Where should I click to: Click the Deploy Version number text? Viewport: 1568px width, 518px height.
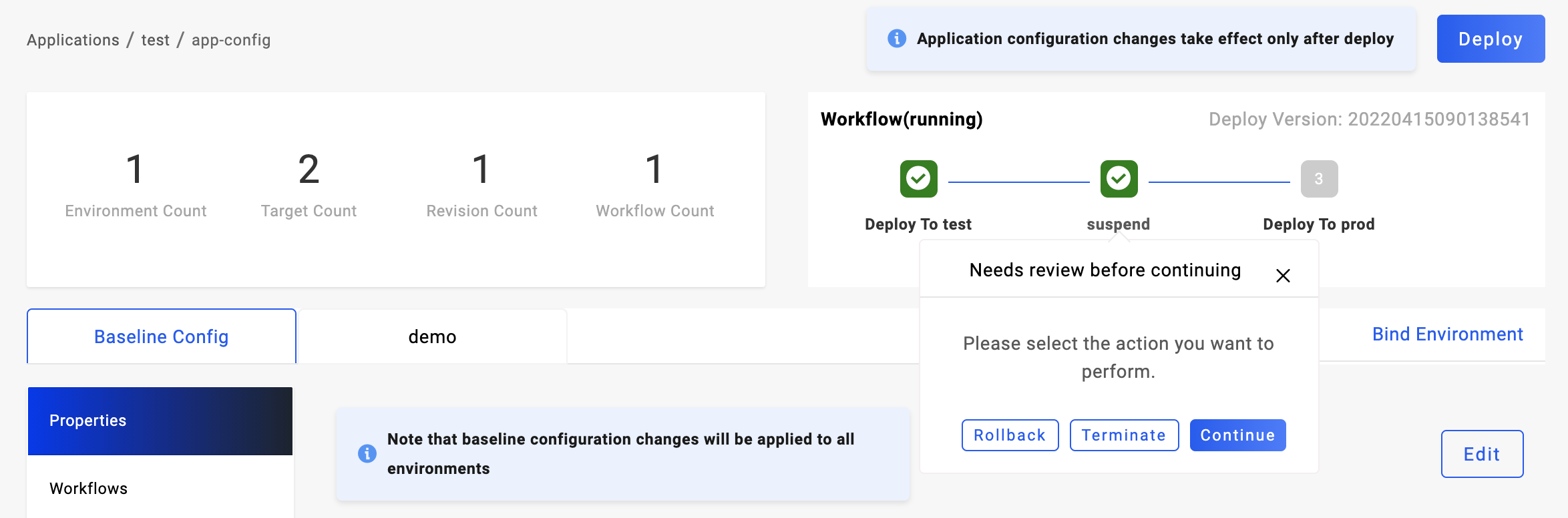click(x=1438, y=119)
